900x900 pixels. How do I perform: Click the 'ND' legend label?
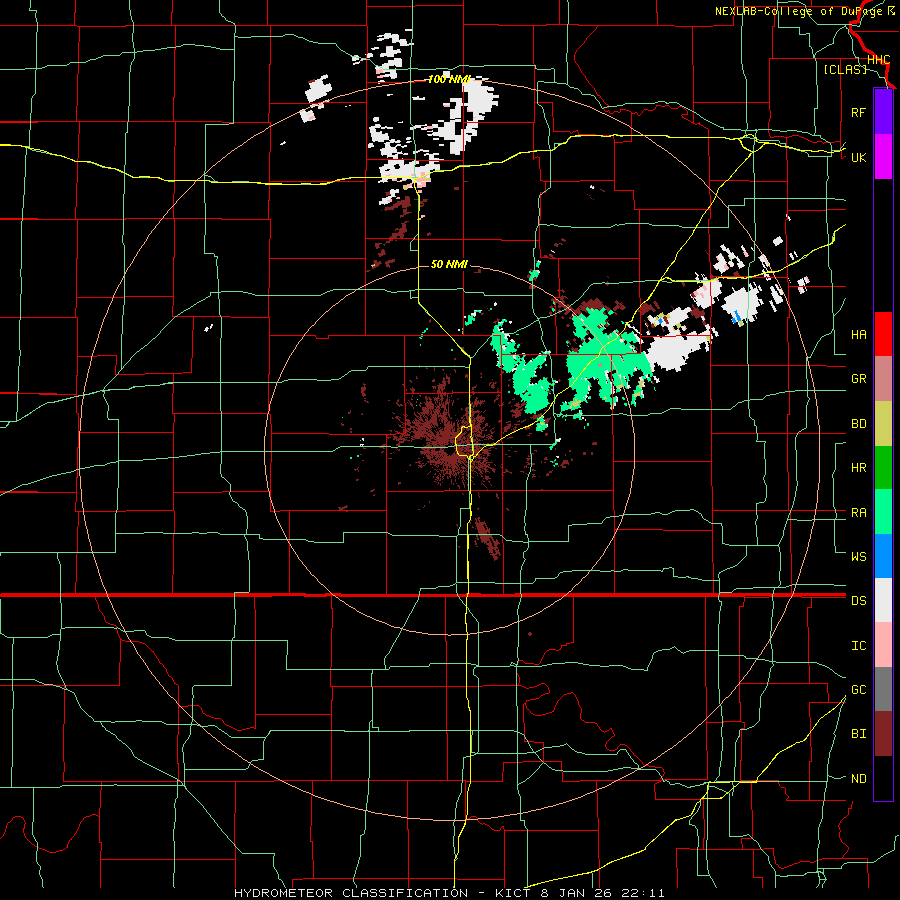point(858,779)
